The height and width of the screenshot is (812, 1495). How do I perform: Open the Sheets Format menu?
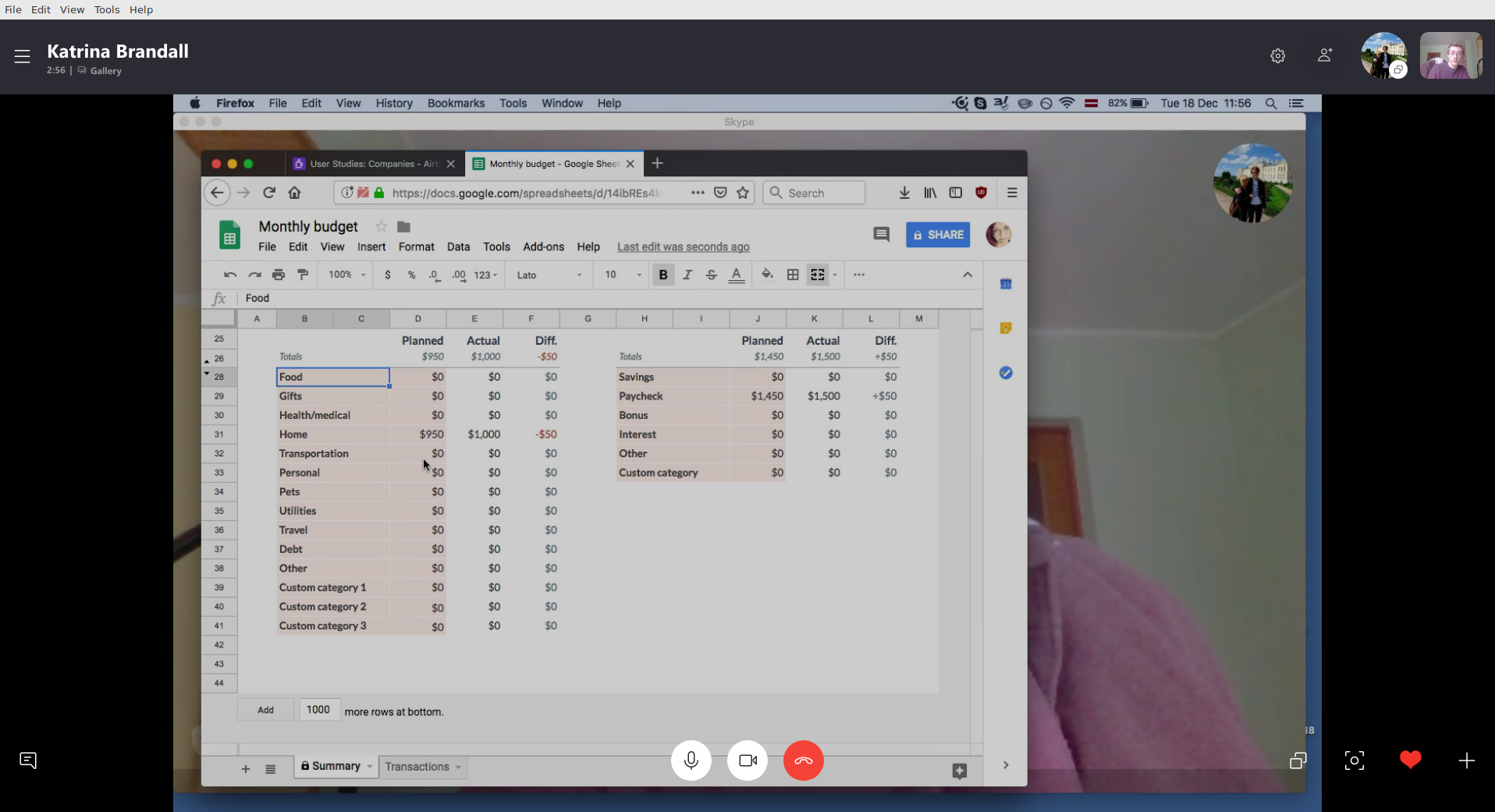[x=416, y=246]
